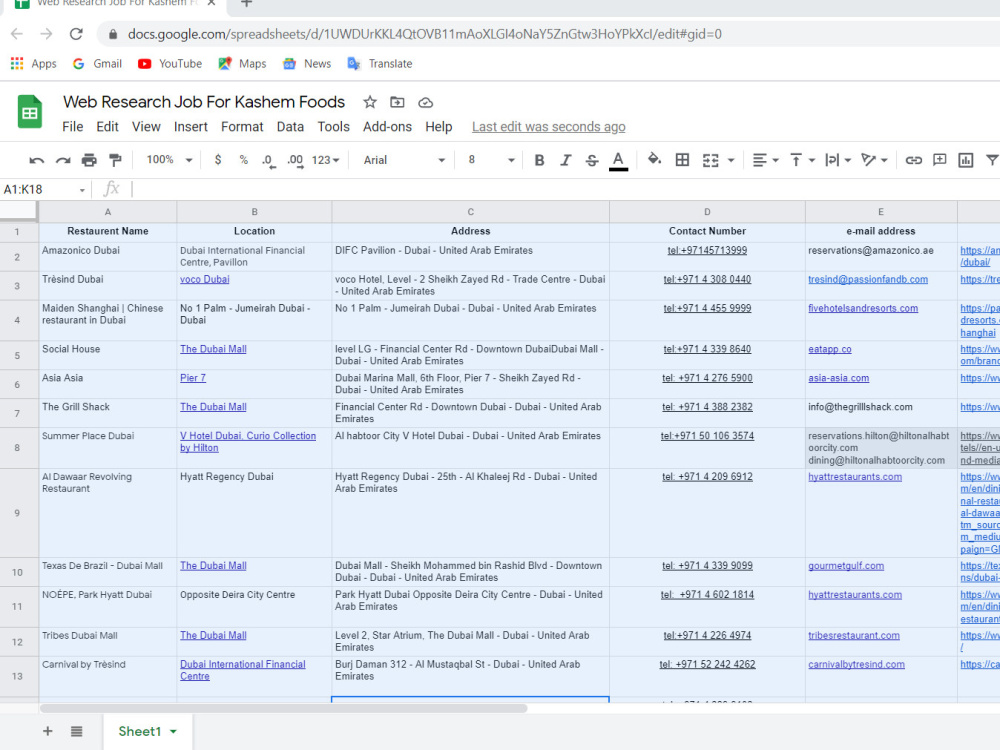The width and height of the screenshot is (1000, 750).
Task: Select the Paint format tool
Action: click(x=115, y=160)
